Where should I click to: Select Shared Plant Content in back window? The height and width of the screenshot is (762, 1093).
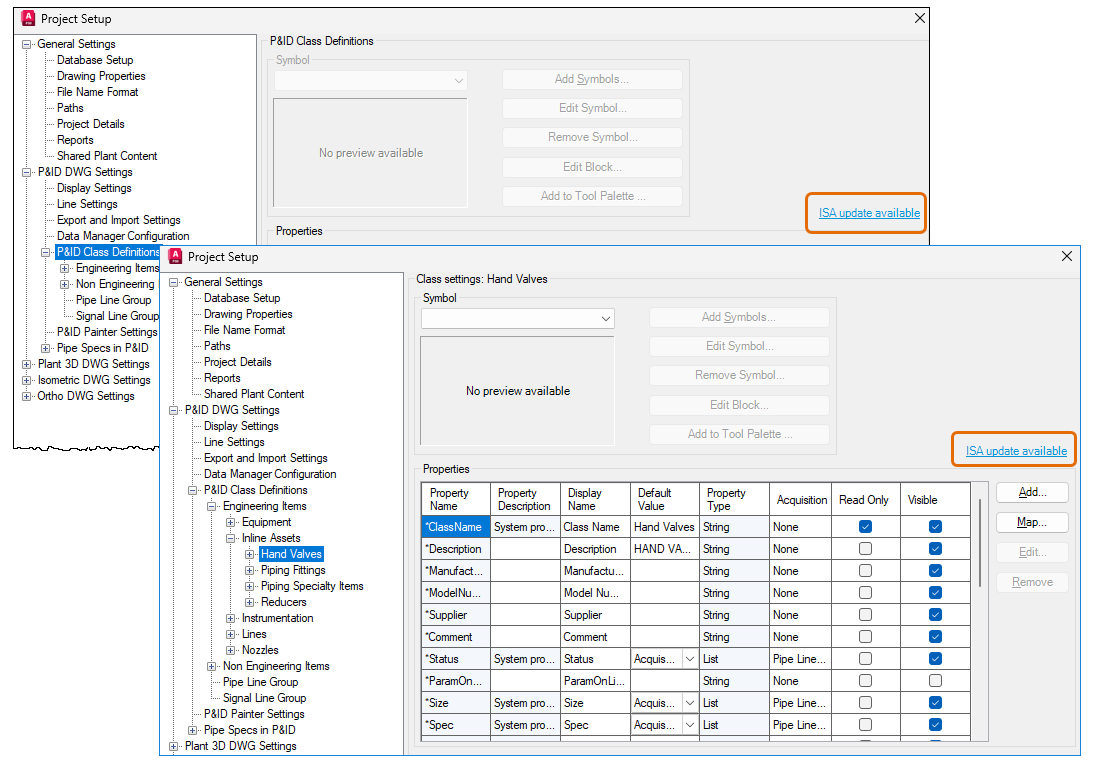(107, 156)
